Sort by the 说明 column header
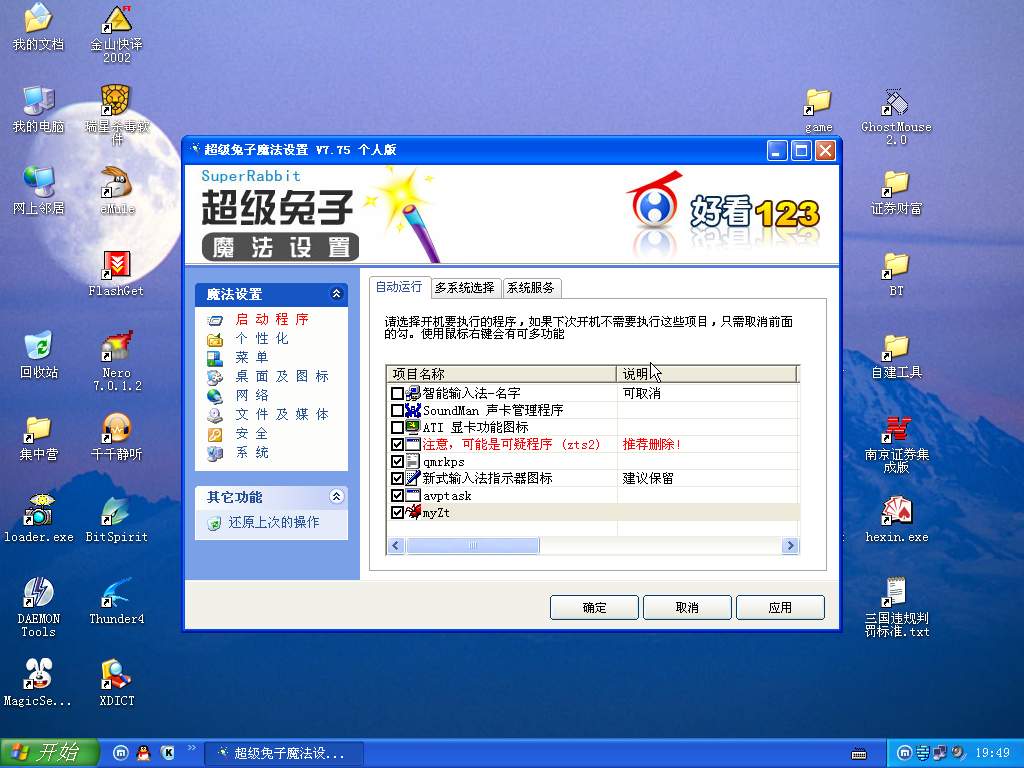The image size is (1024, 768). coord(707,374)
